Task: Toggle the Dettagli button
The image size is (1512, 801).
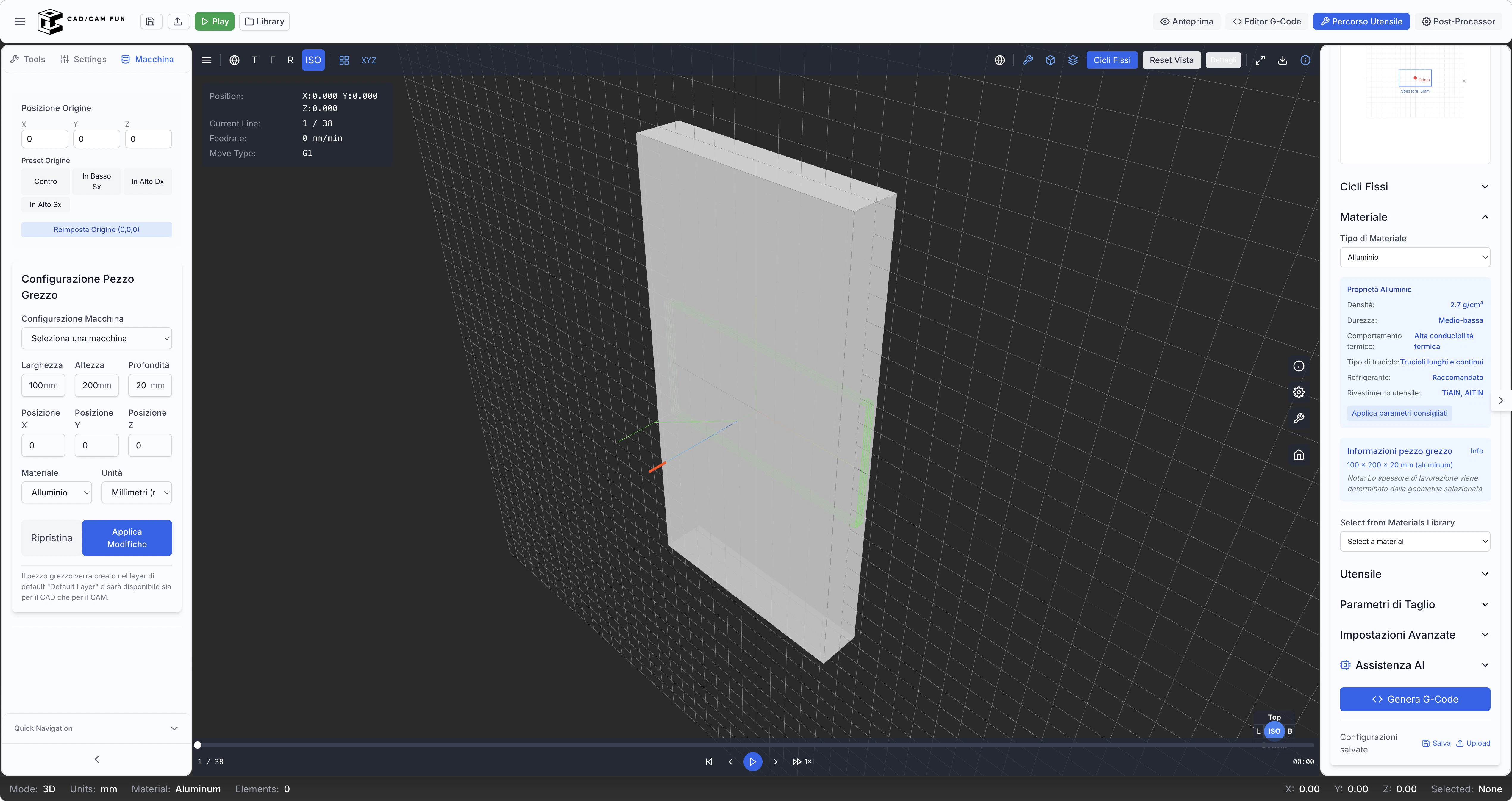Action: 1223,60
